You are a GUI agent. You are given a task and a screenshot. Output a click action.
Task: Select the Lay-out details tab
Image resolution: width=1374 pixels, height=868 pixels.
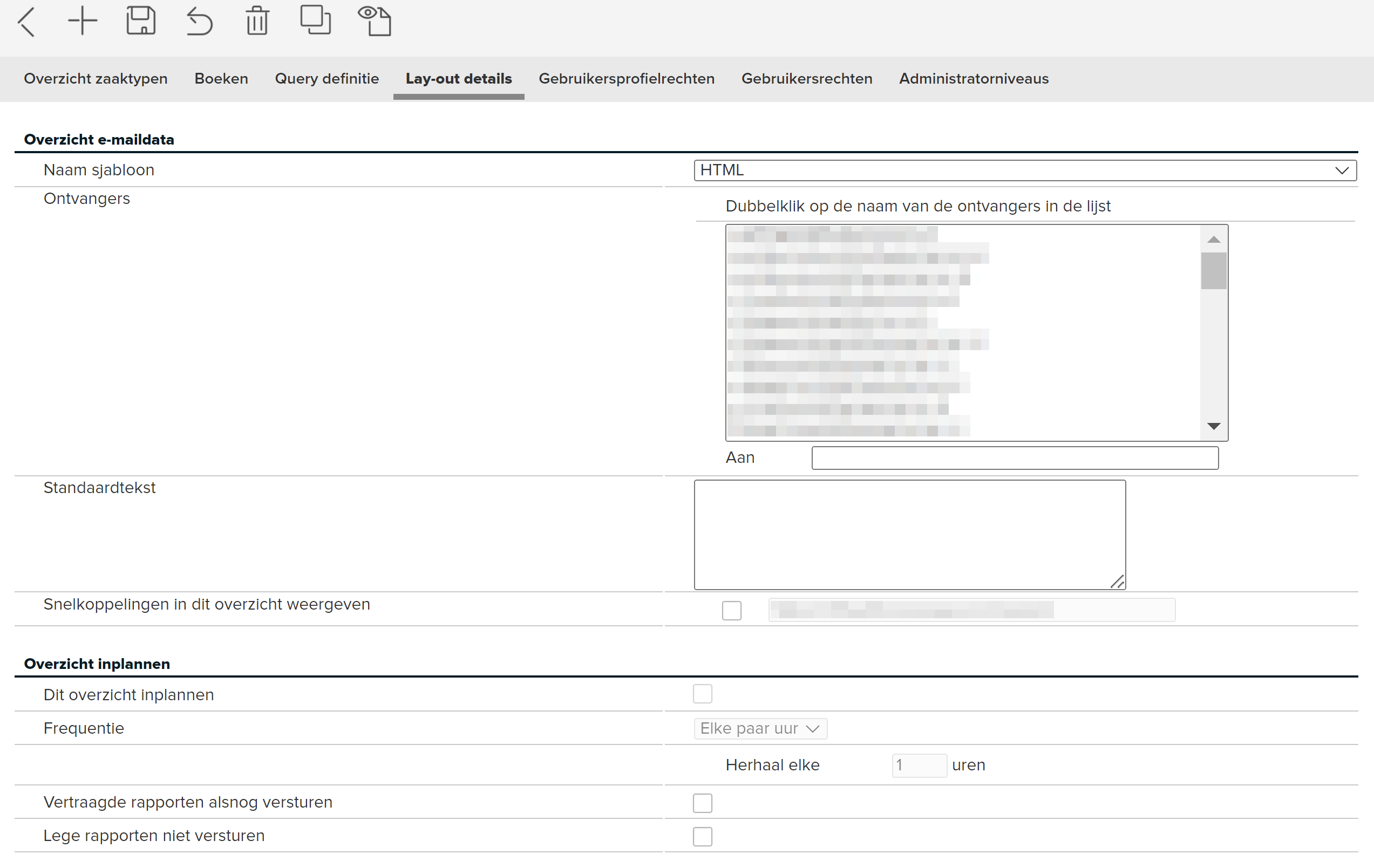tap(459, 79)
